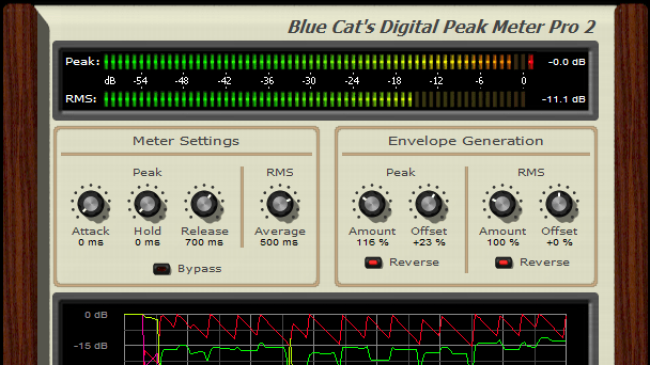Toggle the Bypass LED switch
The height and width of the screenshot is (365, 650).
pos(162,269)
